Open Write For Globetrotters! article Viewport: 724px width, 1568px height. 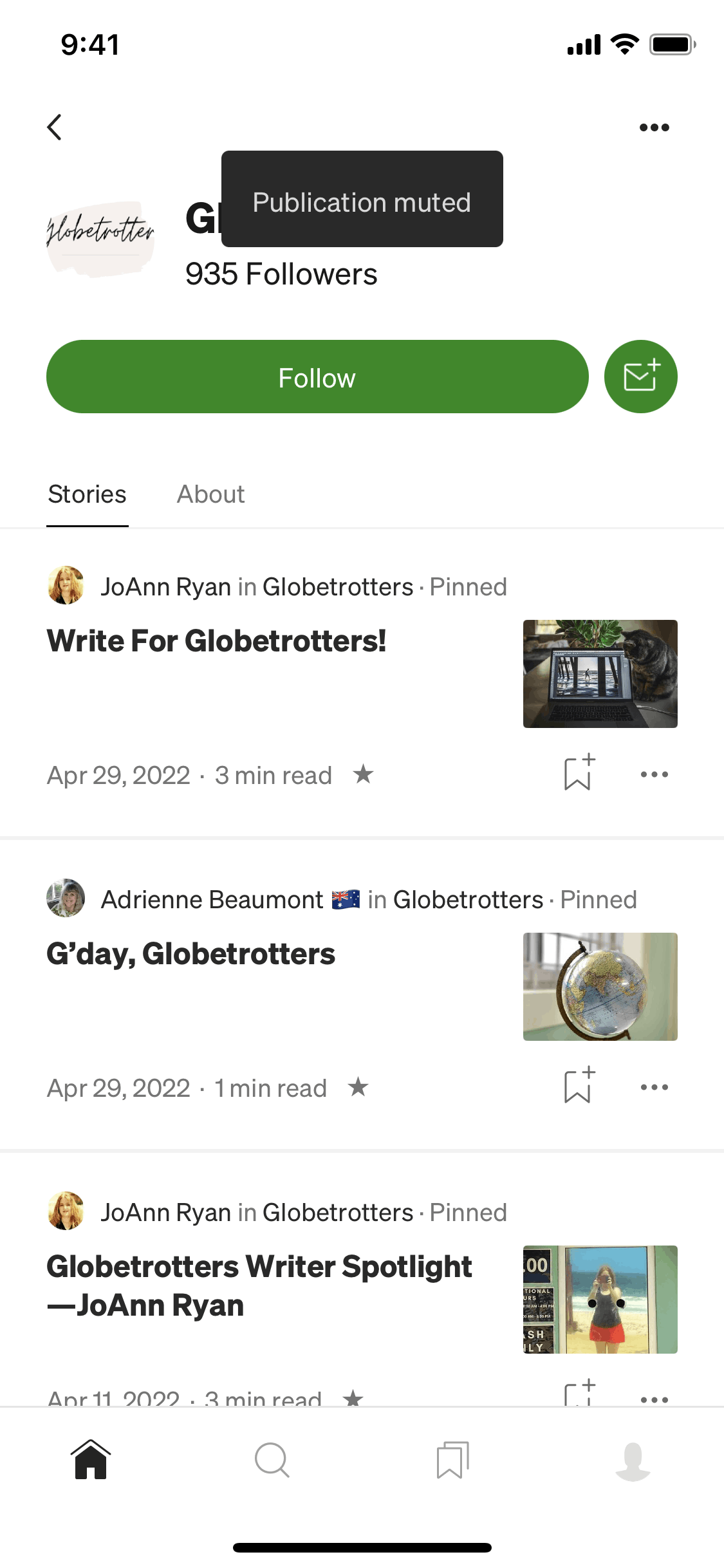tap(217, 641)
